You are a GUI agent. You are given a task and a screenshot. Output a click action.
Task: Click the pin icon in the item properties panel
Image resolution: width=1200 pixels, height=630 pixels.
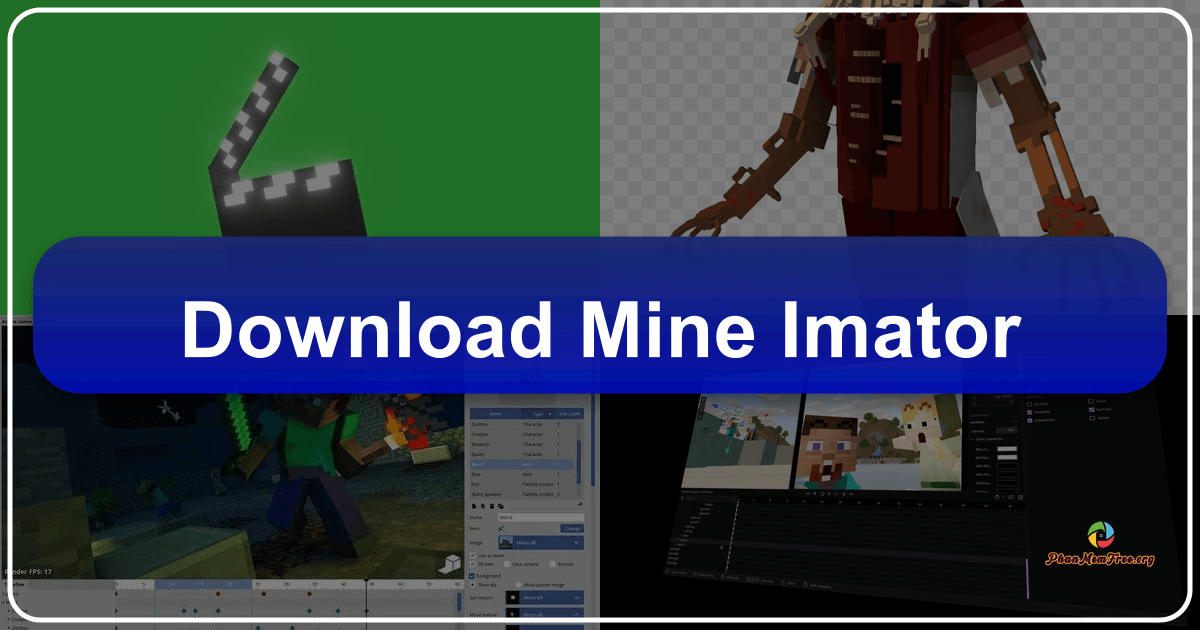click(579, 504)
